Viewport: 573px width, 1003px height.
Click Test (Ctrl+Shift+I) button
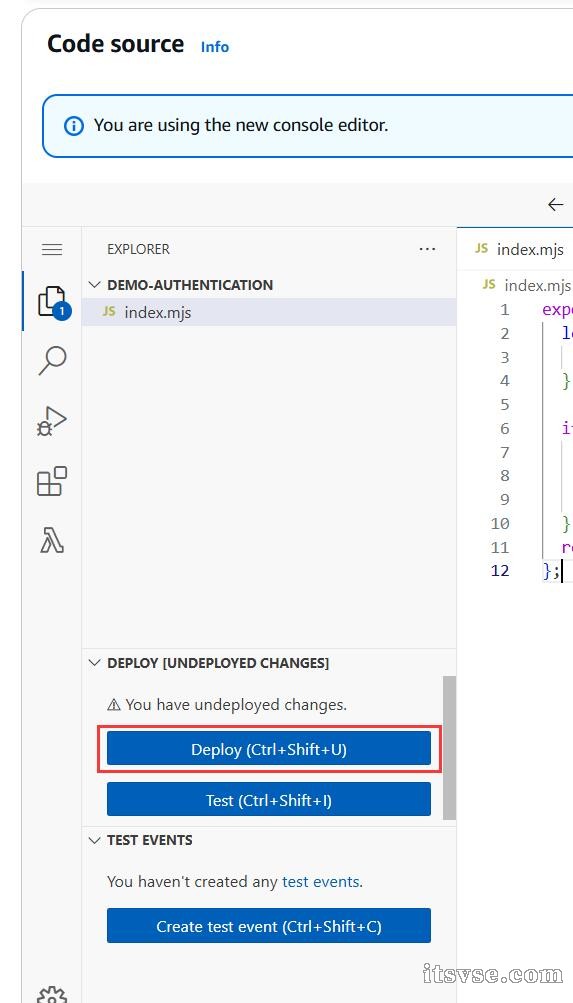click(x=269, y=800)
